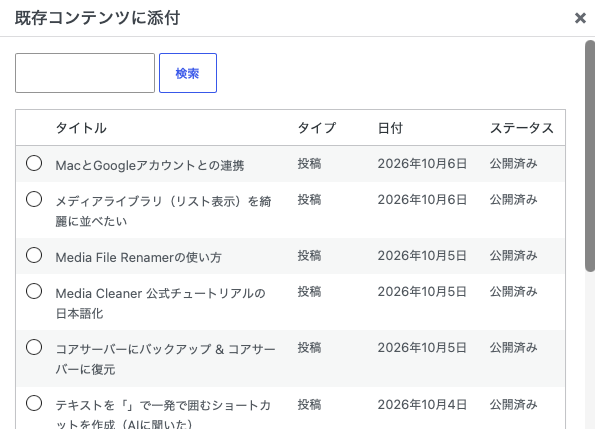Click the タイプ column header
The width and height of the screenshot is (595, 429).
tap(317, 128)
